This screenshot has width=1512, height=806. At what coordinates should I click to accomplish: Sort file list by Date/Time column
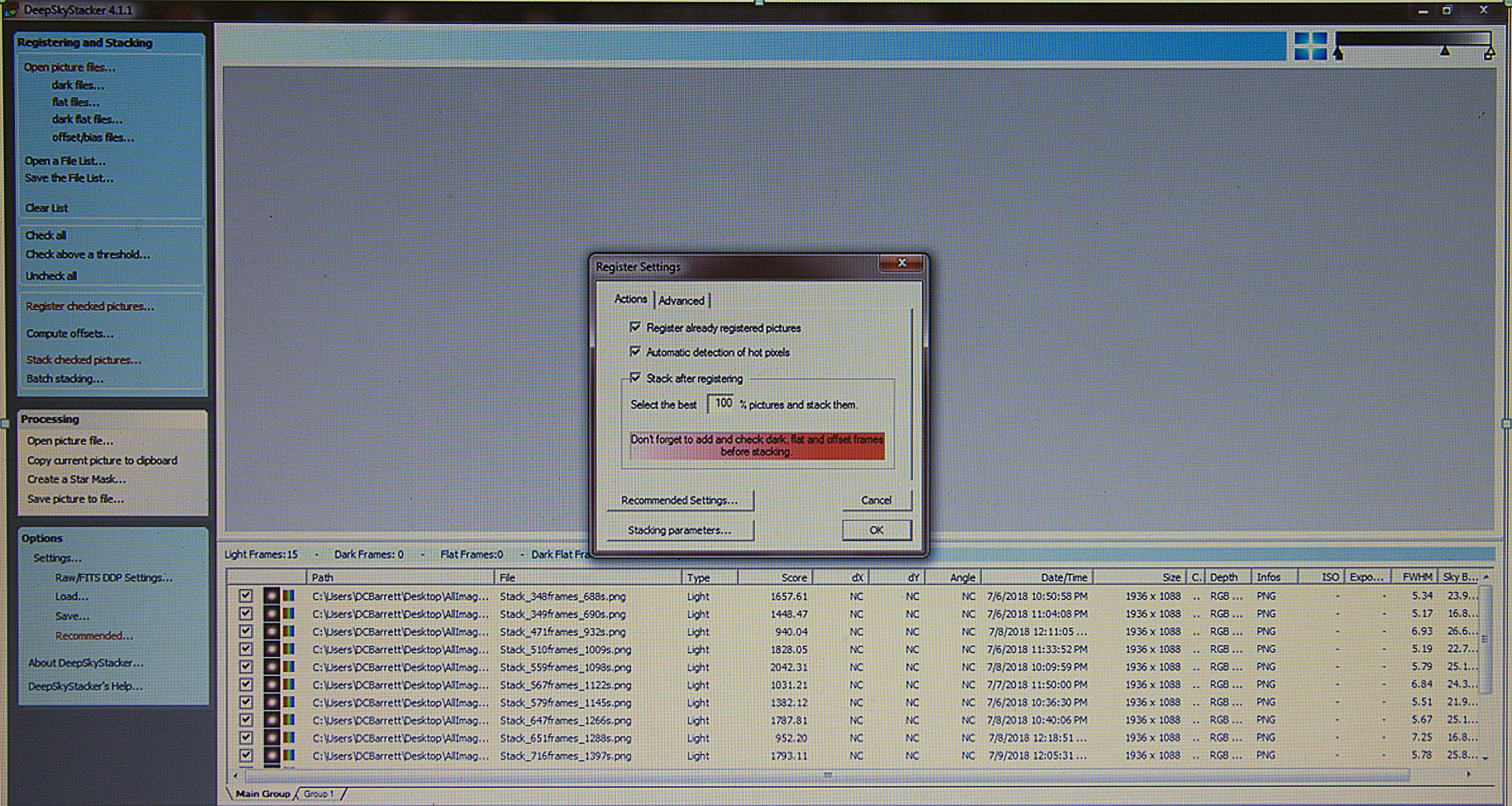coord(1037,577)
